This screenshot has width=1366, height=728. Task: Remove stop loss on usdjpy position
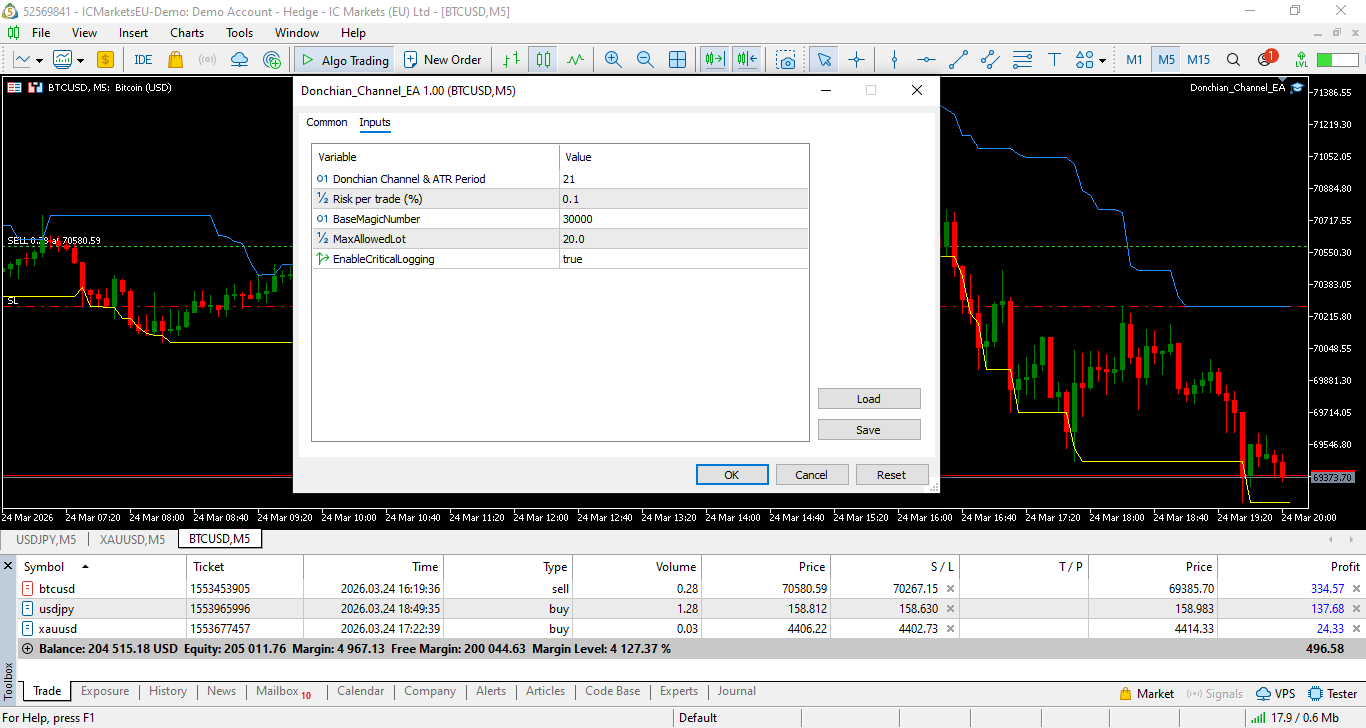point(950,609)
